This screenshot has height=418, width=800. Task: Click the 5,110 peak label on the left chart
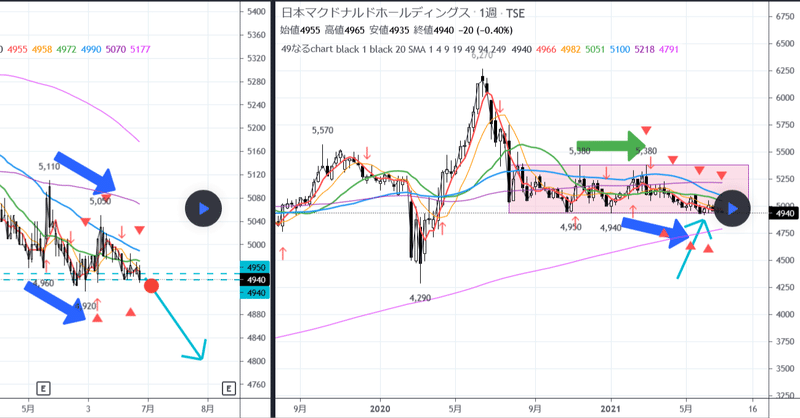pyautogui.click(x=49, y=166)
